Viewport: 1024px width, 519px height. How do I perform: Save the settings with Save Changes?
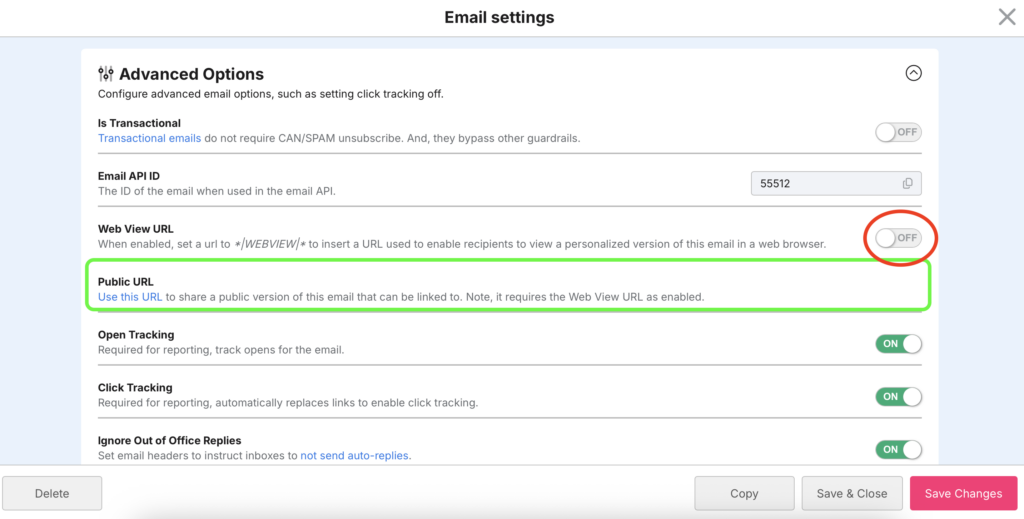tap(963, 494)
